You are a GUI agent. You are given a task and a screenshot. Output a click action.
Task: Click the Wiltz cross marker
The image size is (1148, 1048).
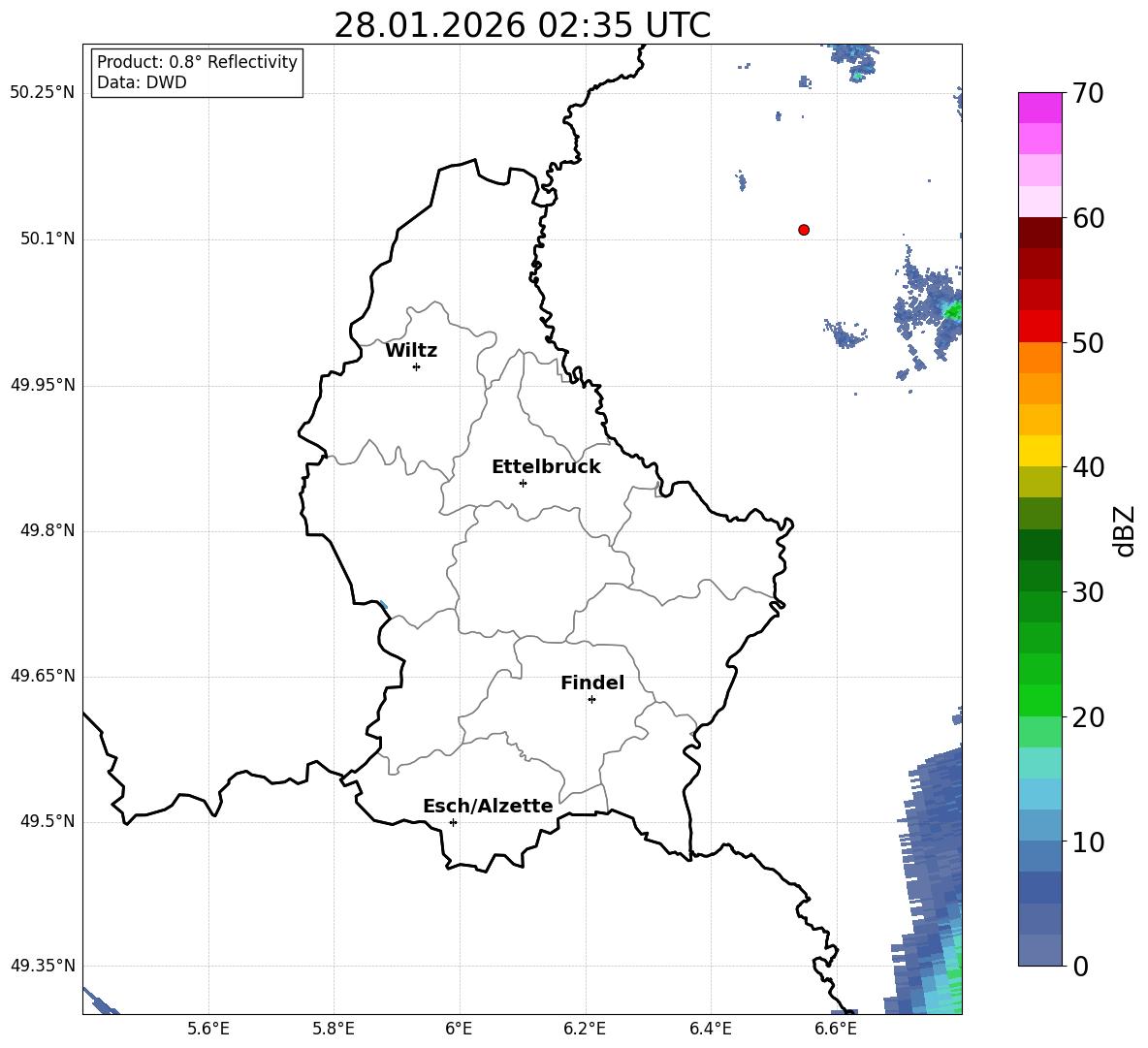coord(417,366)
